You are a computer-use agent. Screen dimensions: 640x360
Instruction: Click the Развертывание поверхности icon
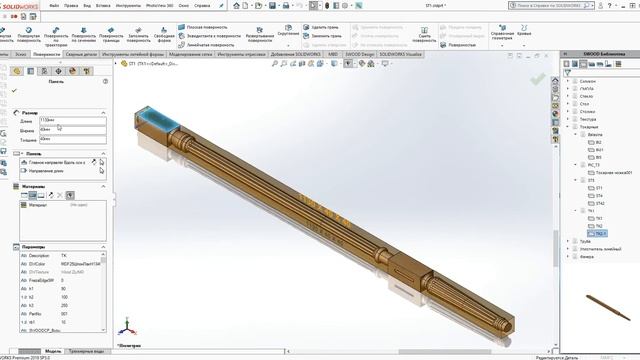pyautogui.click(x=260, y=30)
